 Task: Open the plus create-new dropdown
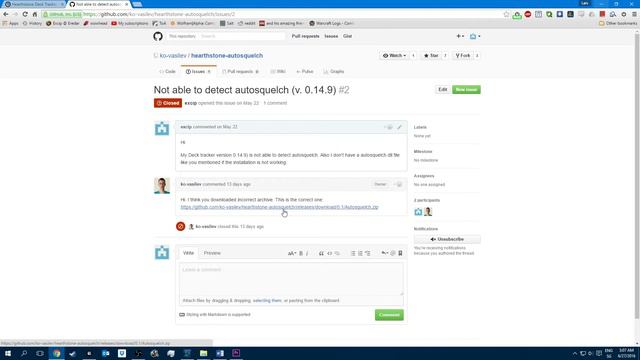(460, 36)
